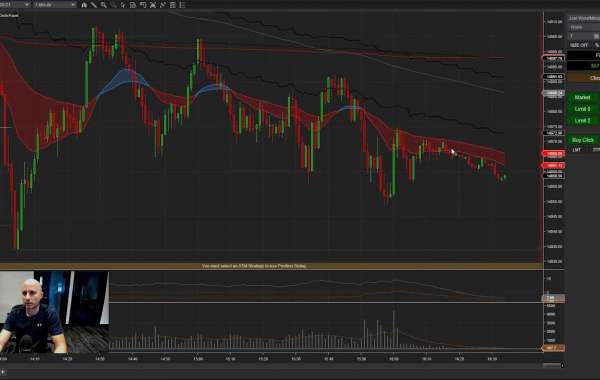Click the green Buy Click button

pos(583,140)
